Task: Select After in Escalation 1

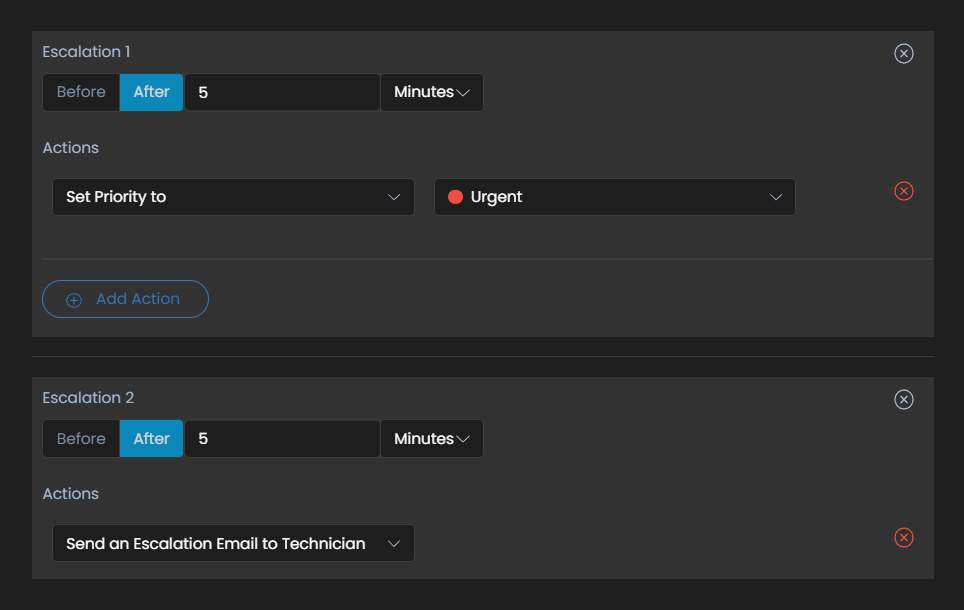Action: point(151,92)
